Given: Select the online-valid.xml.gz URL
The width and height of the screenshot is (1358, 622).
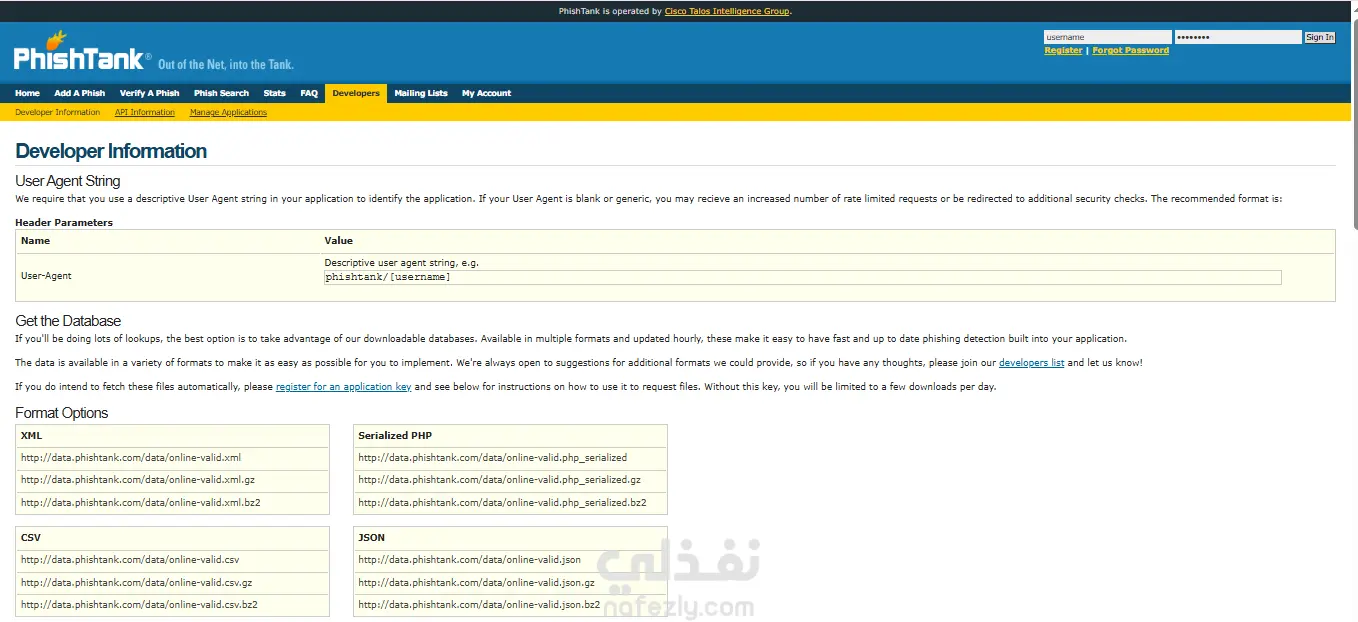Looking at the screenshot, I should pos(138,480).
